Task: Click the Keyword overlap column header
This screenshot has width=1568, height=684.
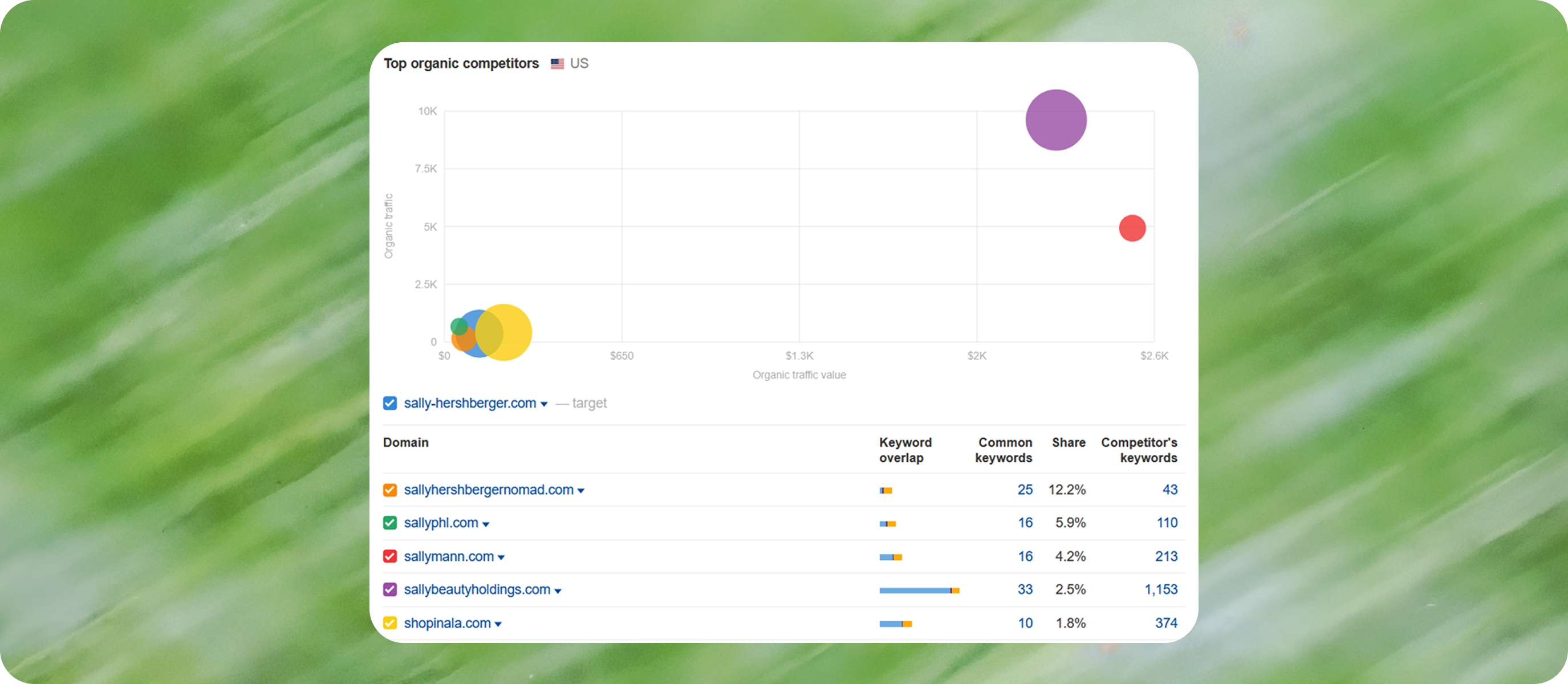Action: pyautogui.click(x=905, y=450)
